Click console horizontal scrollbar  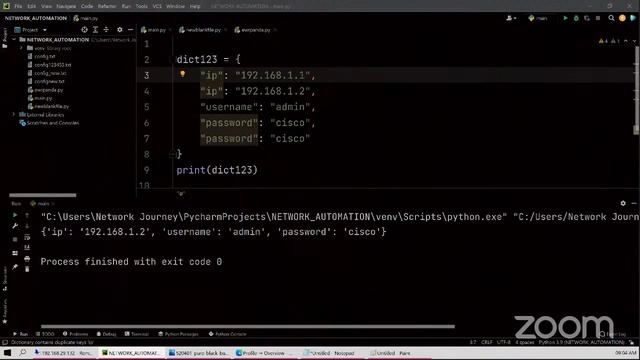pos(248,327)
